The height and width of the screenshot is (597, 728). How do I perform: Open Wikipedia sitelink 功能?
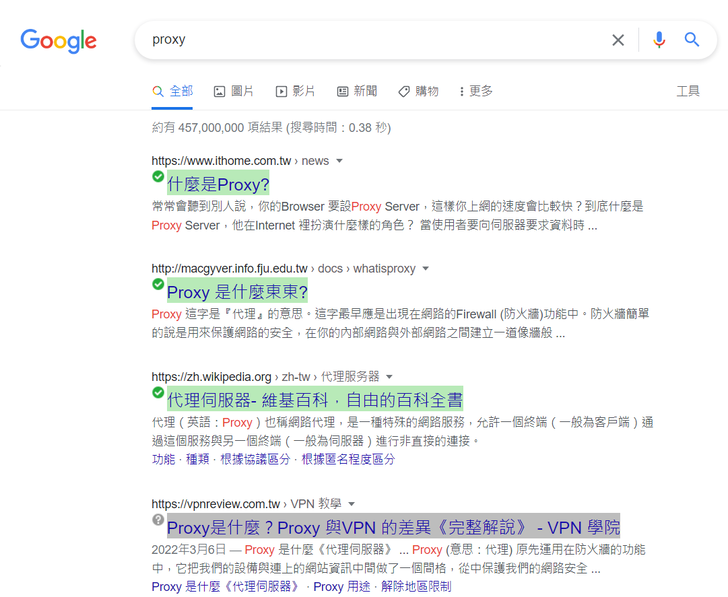coord(163,460)
